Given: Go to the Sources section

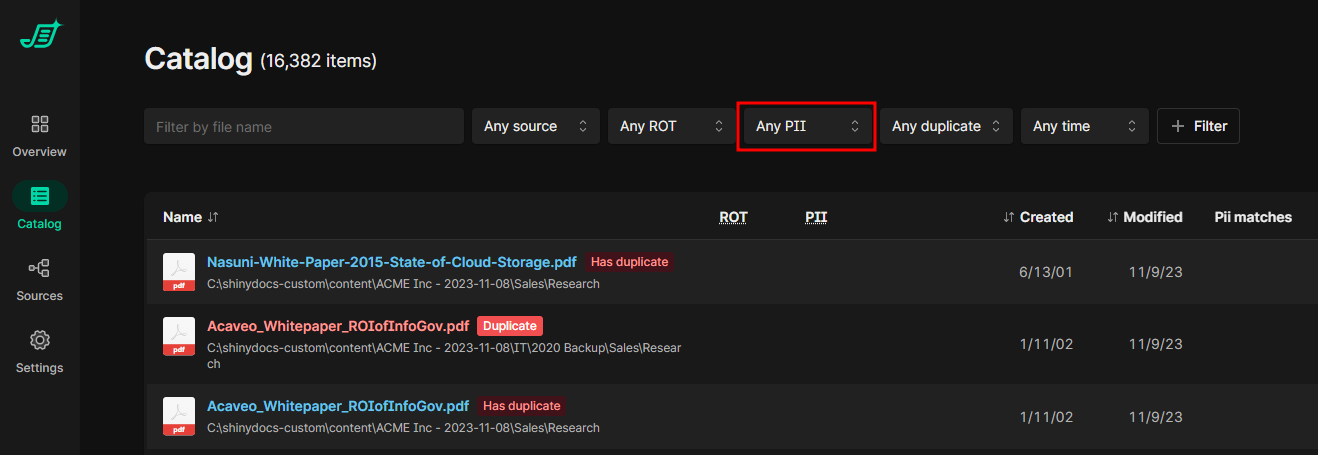Looking at the screenshot, I should pyautogui.click(x=40, y=280).
